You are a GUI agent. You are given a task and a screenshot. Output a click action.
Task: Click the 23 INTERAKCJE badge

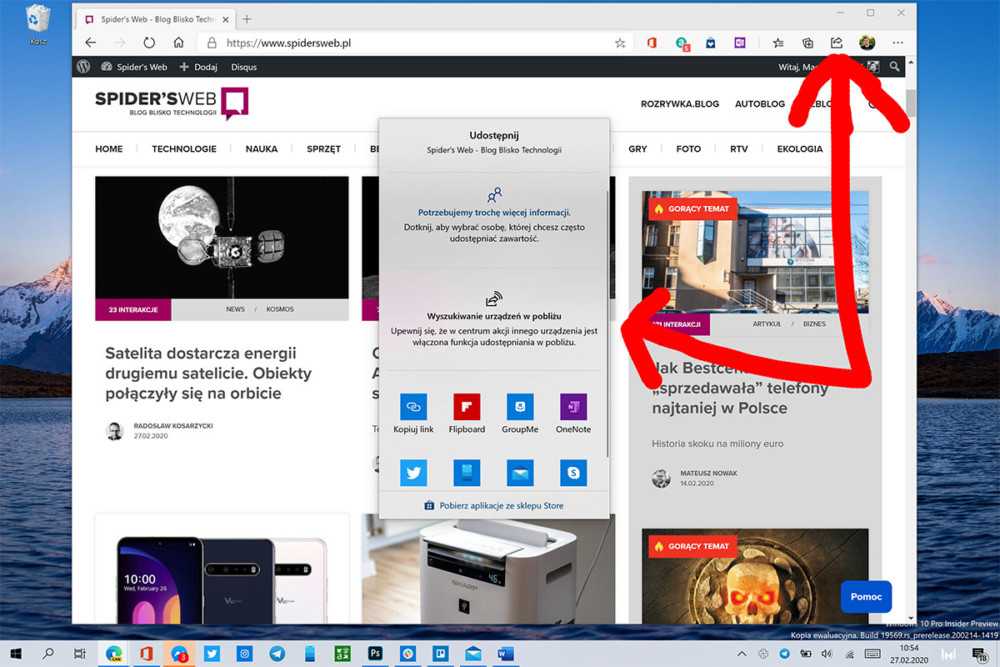(133, 309)
